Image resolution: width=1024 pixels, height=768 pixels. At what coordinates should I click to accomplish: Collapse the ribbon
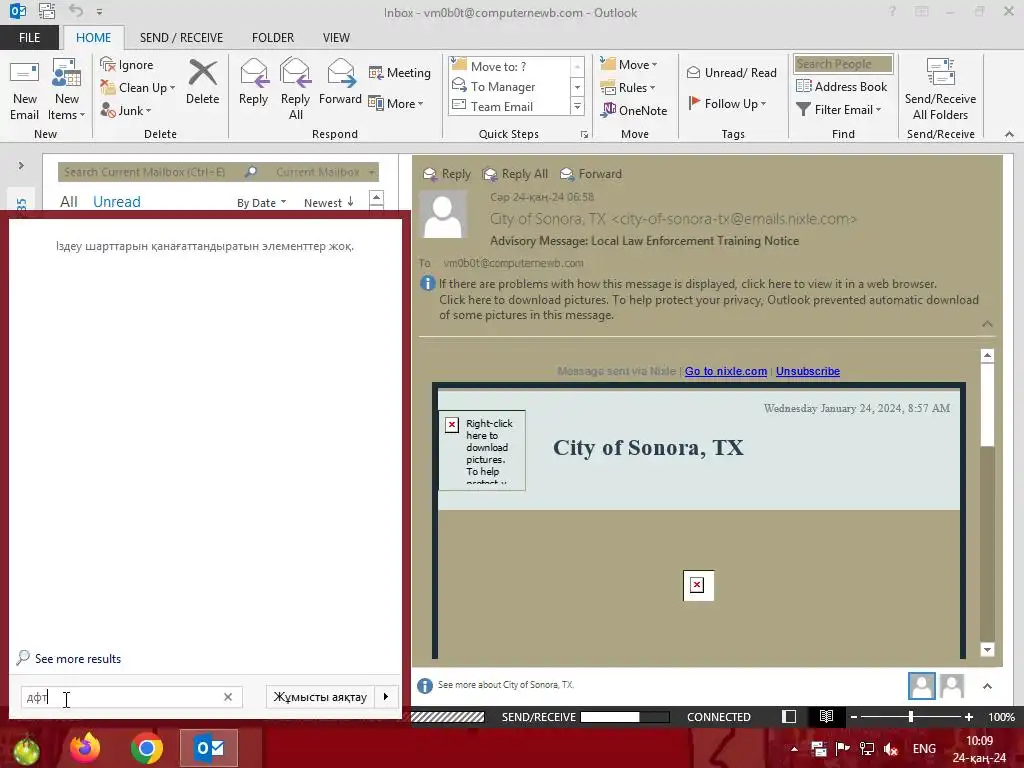[1009, 134]
